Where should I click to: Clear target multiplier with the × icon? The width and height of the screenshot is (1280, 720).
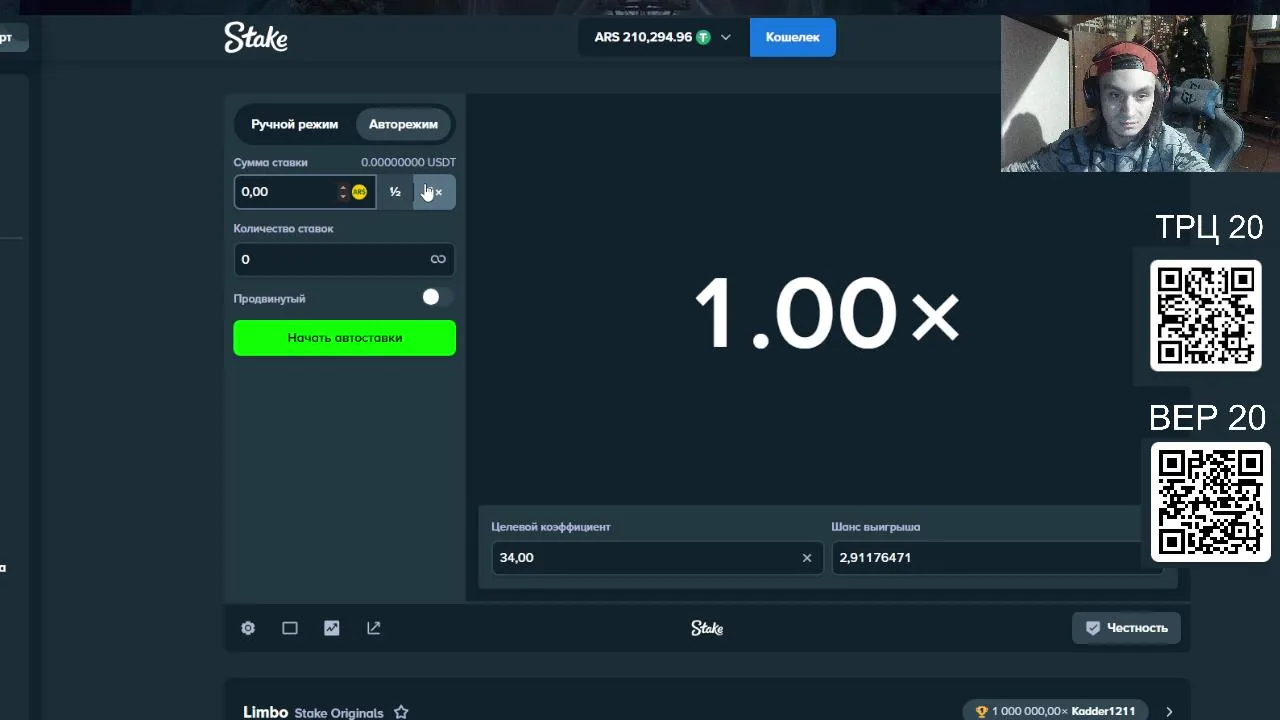coord(807,558)
